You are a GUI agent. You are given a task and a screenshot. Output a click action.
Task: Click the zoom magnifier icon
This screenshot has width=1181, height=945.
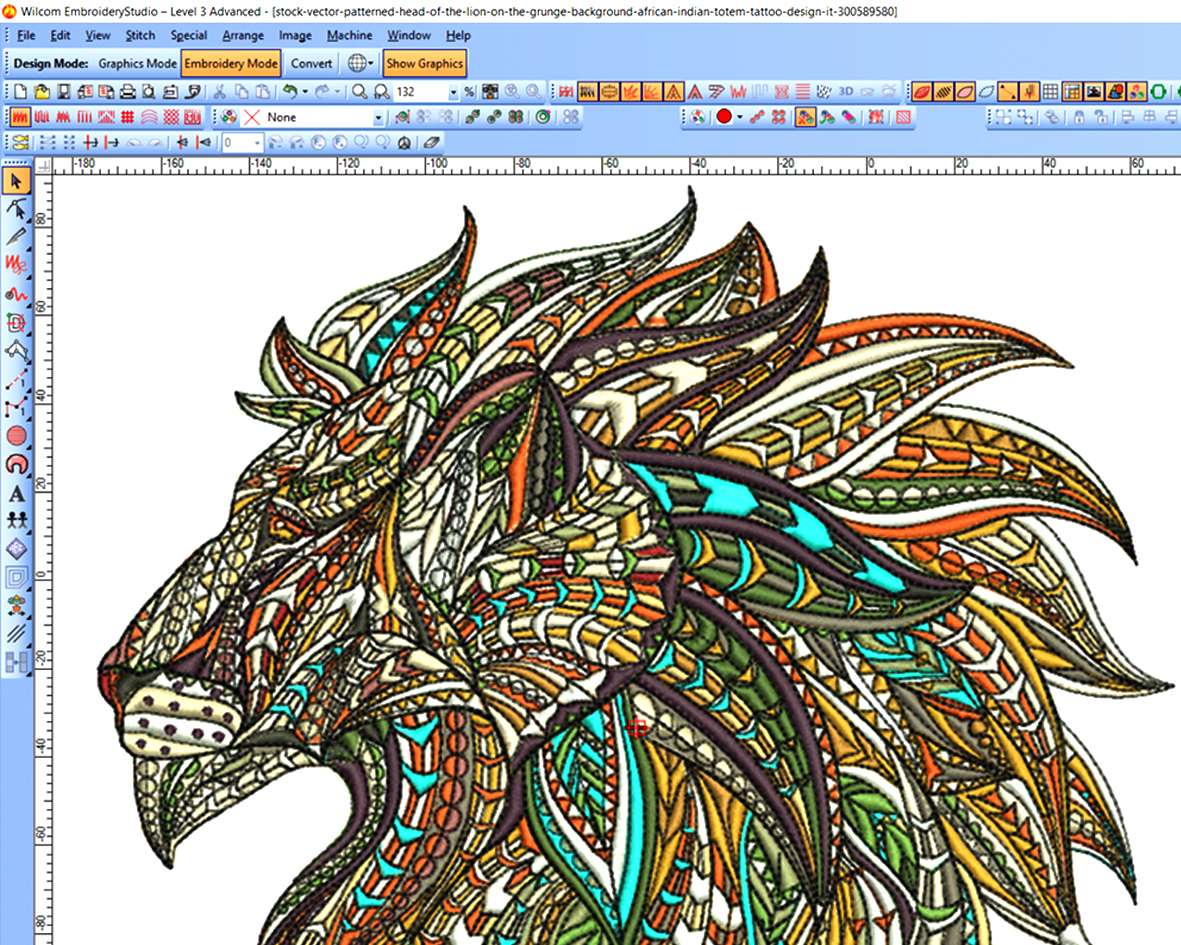click(x=360, y=92)
